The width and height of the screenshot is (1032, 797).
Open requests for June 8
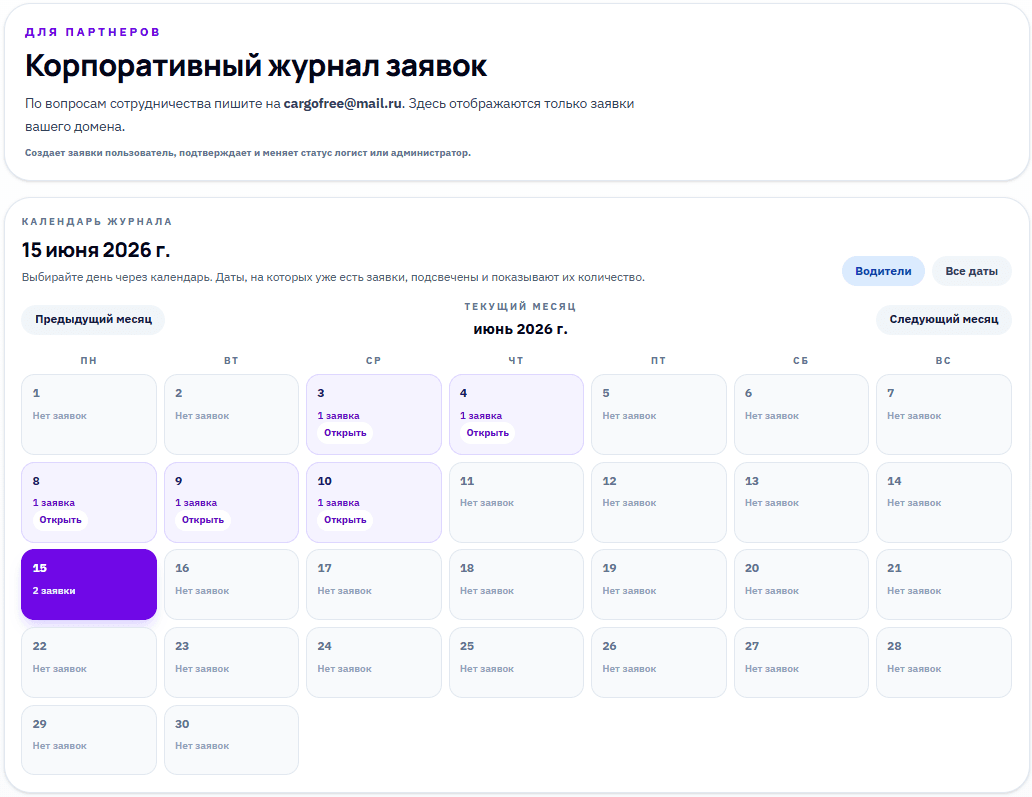pos(60,520)
